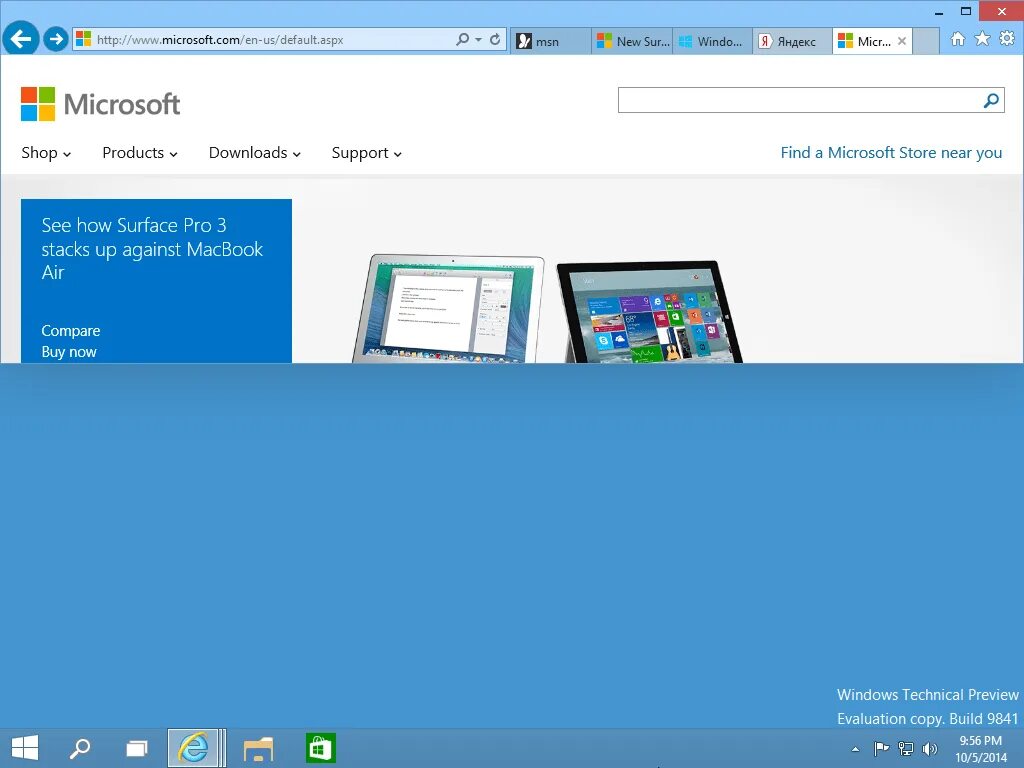Image resolution: width=1024 pixels, height=768 pixels.
Task: Open taskbar Search magnifier
Action: click(x=80, y=748)
